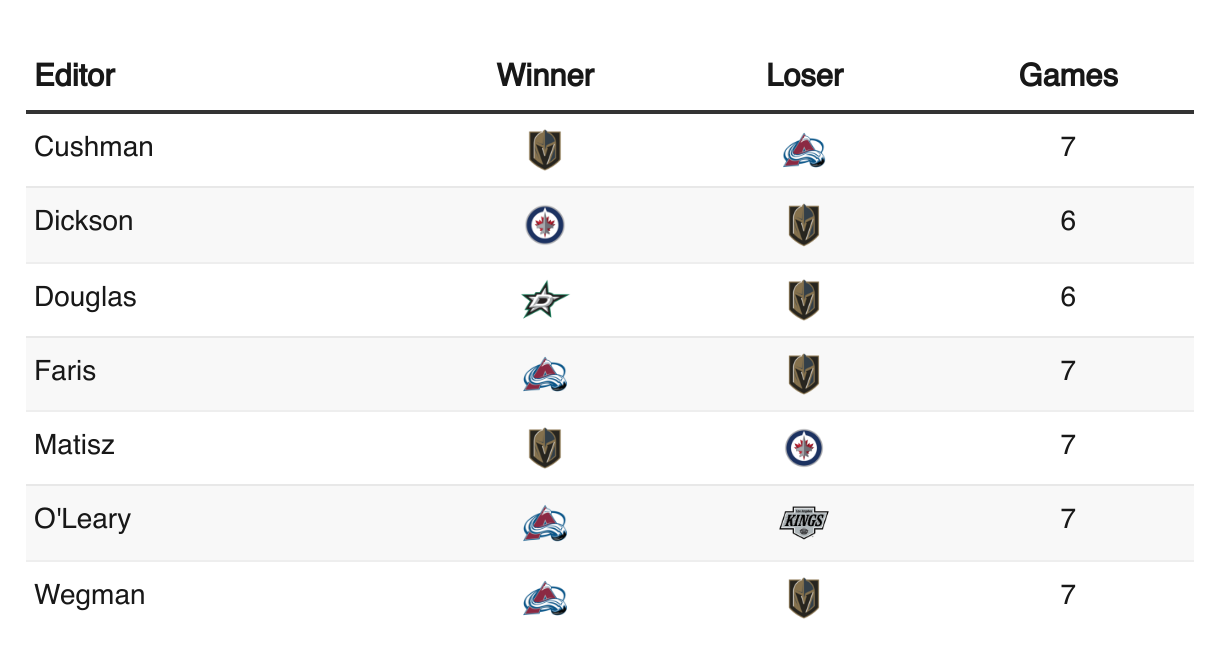Click the editor name O'Leary
Image resolution: width=1220 pixels, height=660 pixels.
pos(82,519)
